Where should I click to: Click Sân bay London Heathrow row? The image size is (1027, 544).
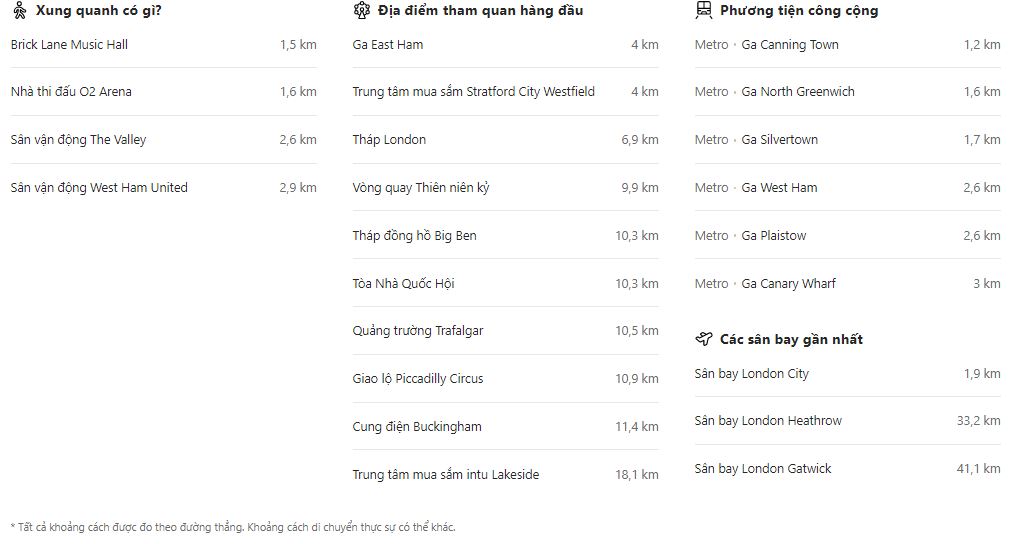(x=848, y=420)
